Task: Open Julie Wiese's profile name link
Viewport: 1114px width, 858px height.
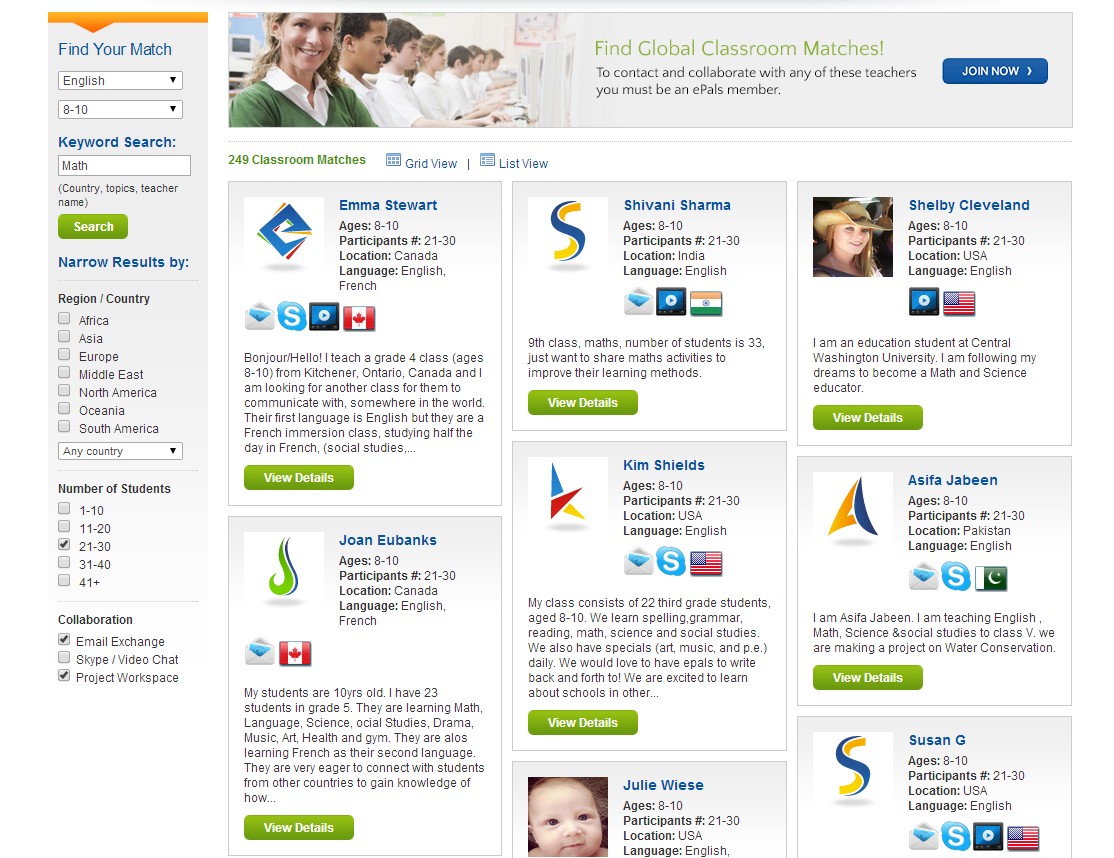Action: pos(664,785)
